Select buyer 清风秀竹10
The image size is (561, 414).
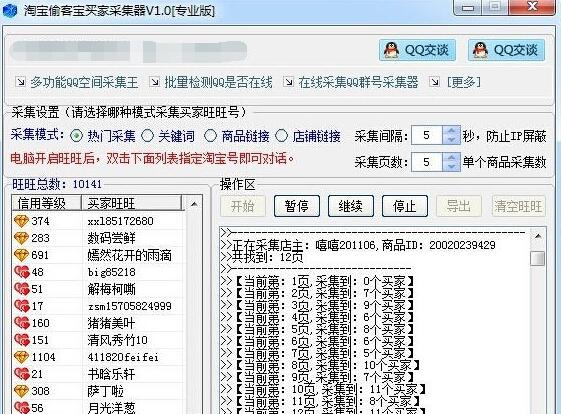pos(118,340)
